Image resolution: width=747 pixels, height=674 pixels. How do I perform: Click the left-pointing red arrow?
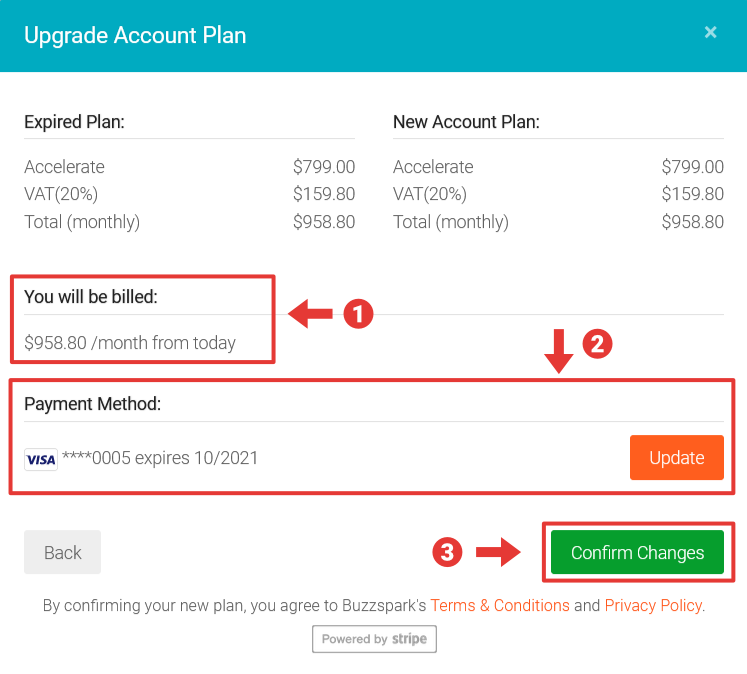(311, 315)
